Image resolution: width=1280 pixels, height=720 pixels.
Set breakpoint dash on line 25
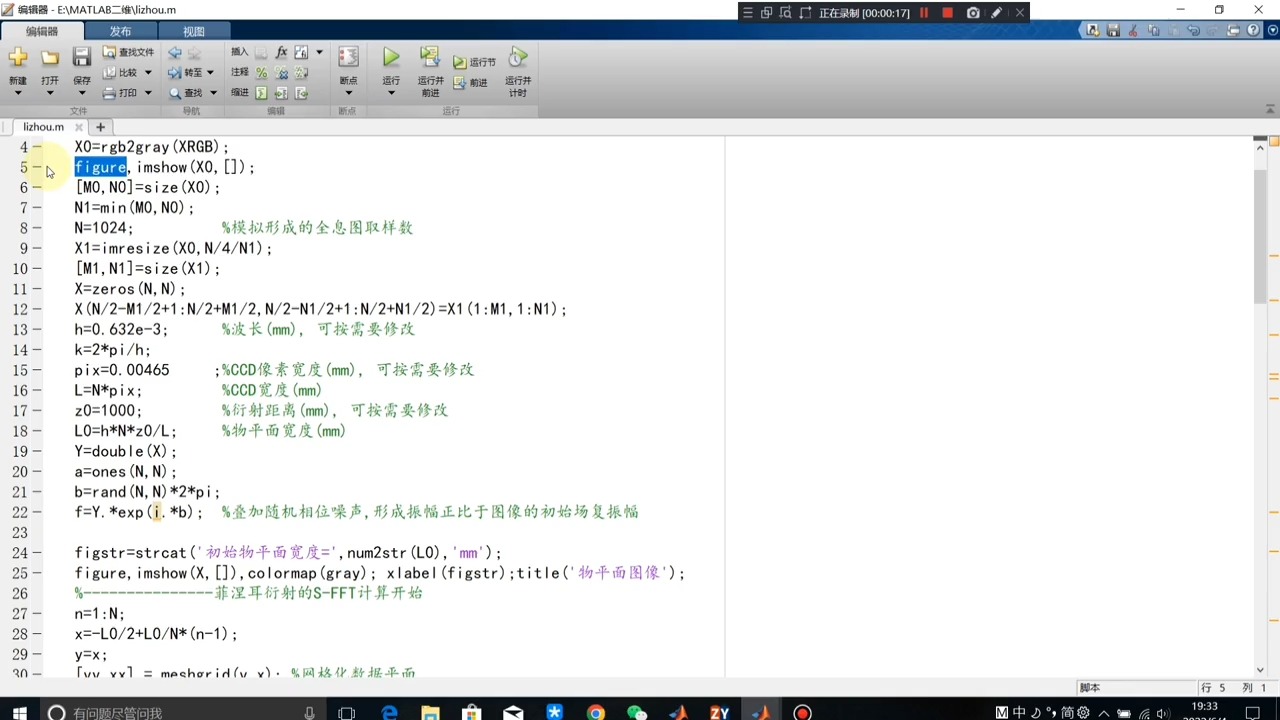(x=37, y=573)
